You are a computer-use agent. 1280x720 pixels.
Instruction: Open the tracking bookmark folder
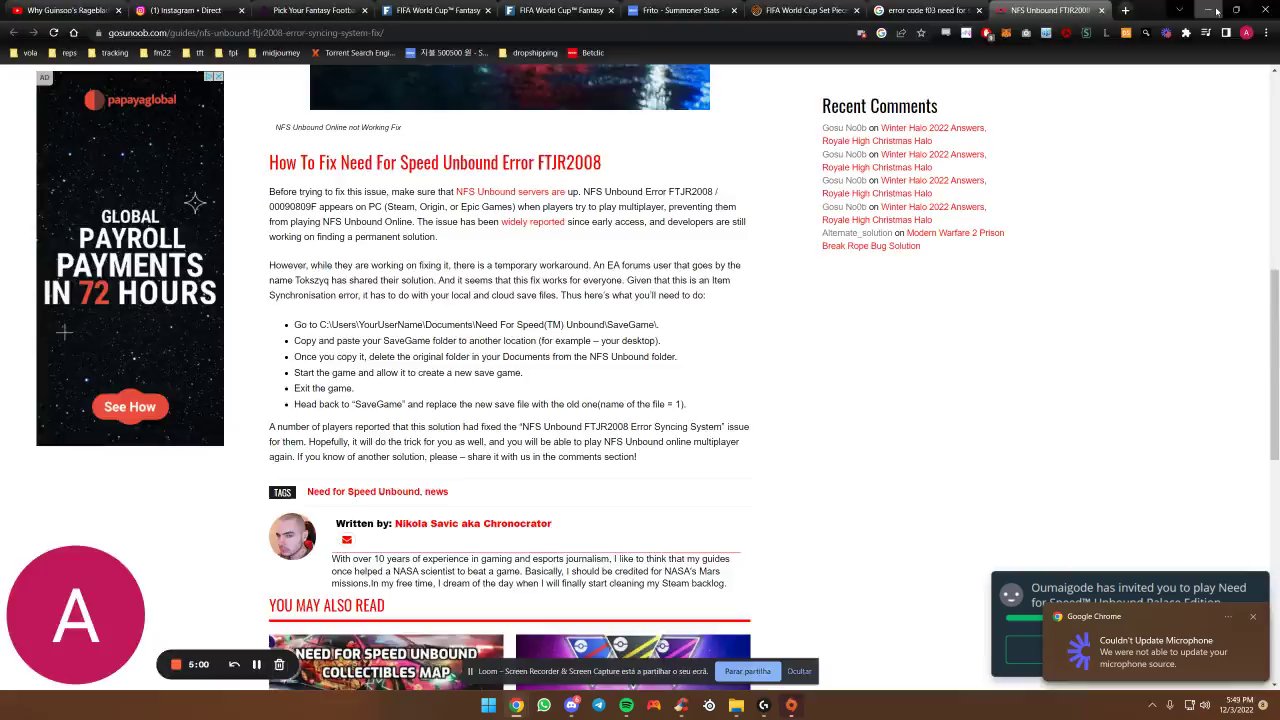pos(108,52)
